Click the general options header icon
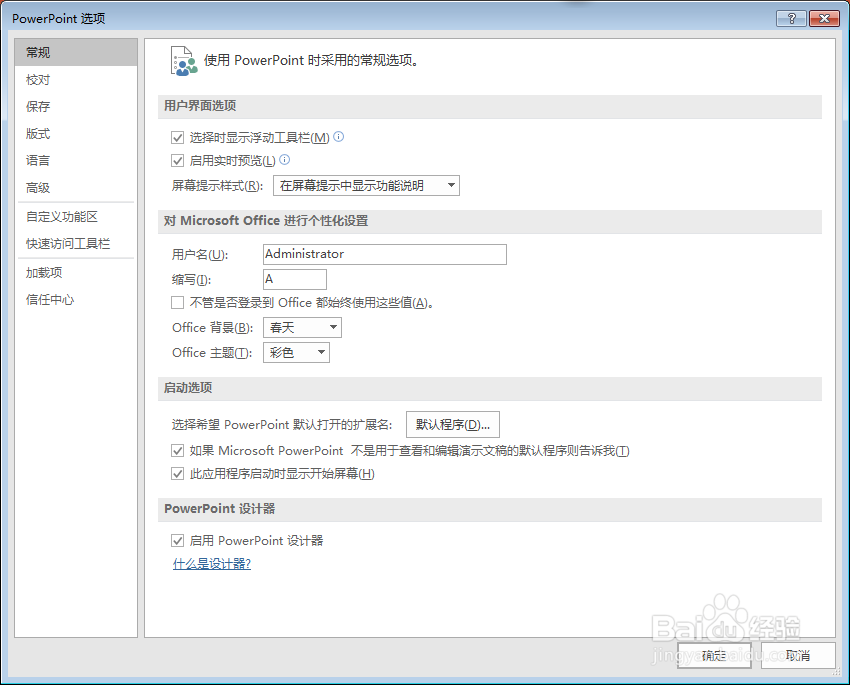 click(184, 61)
